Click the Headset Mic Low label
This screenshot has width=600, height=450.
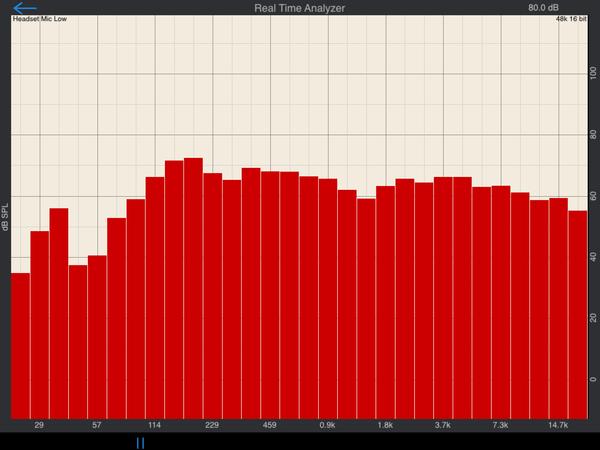tap(40, 19)
